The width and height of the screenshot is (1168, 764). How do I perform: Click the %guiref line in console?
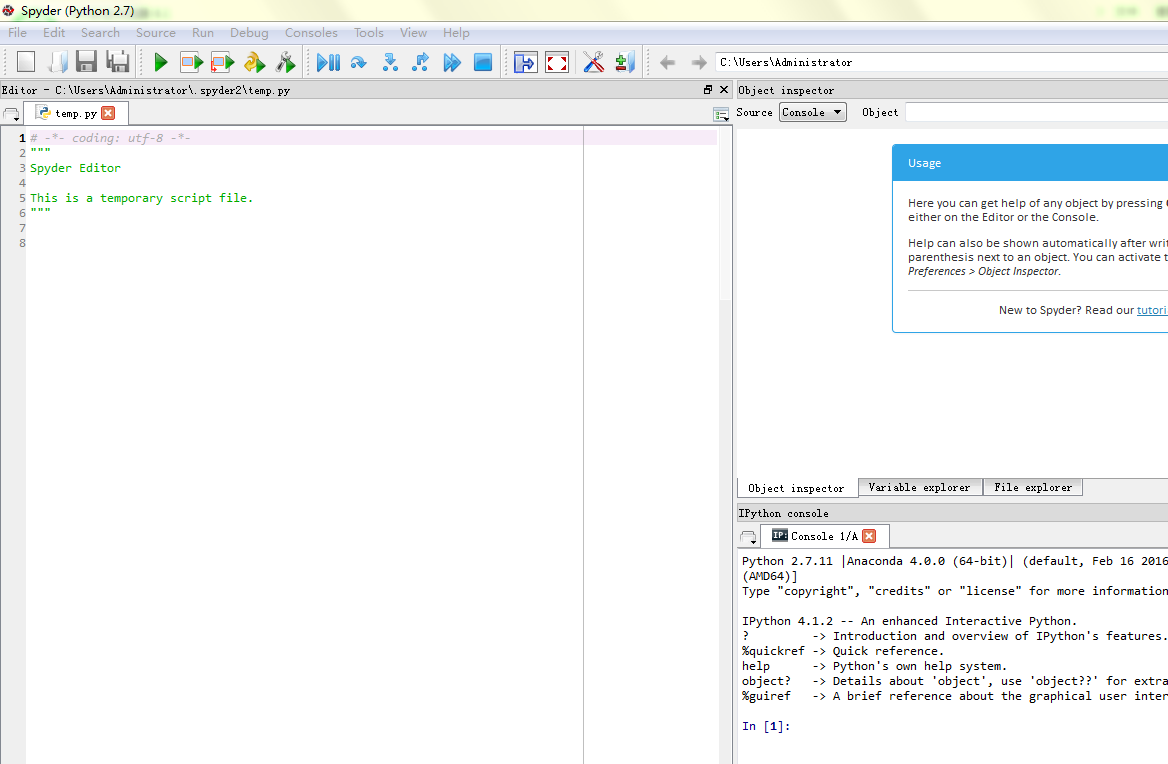tap(954, 696)
